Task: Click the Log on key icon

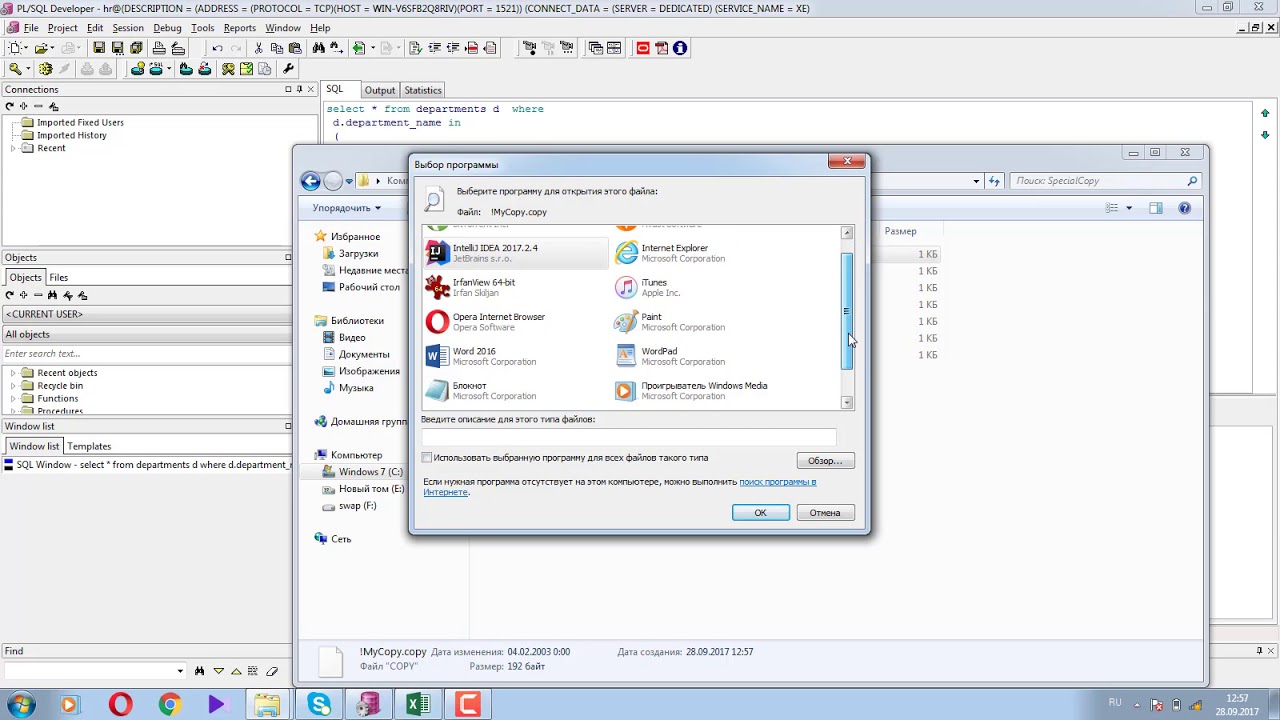Action: pyautogui.click(x=15, y=69)
